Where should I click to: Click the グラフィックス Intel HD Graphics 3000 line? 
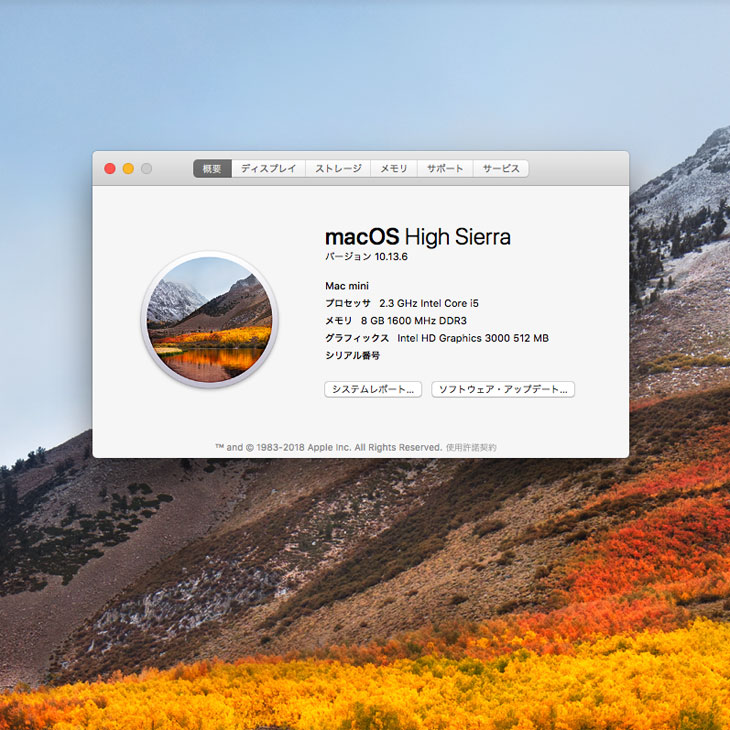[436, 338]
